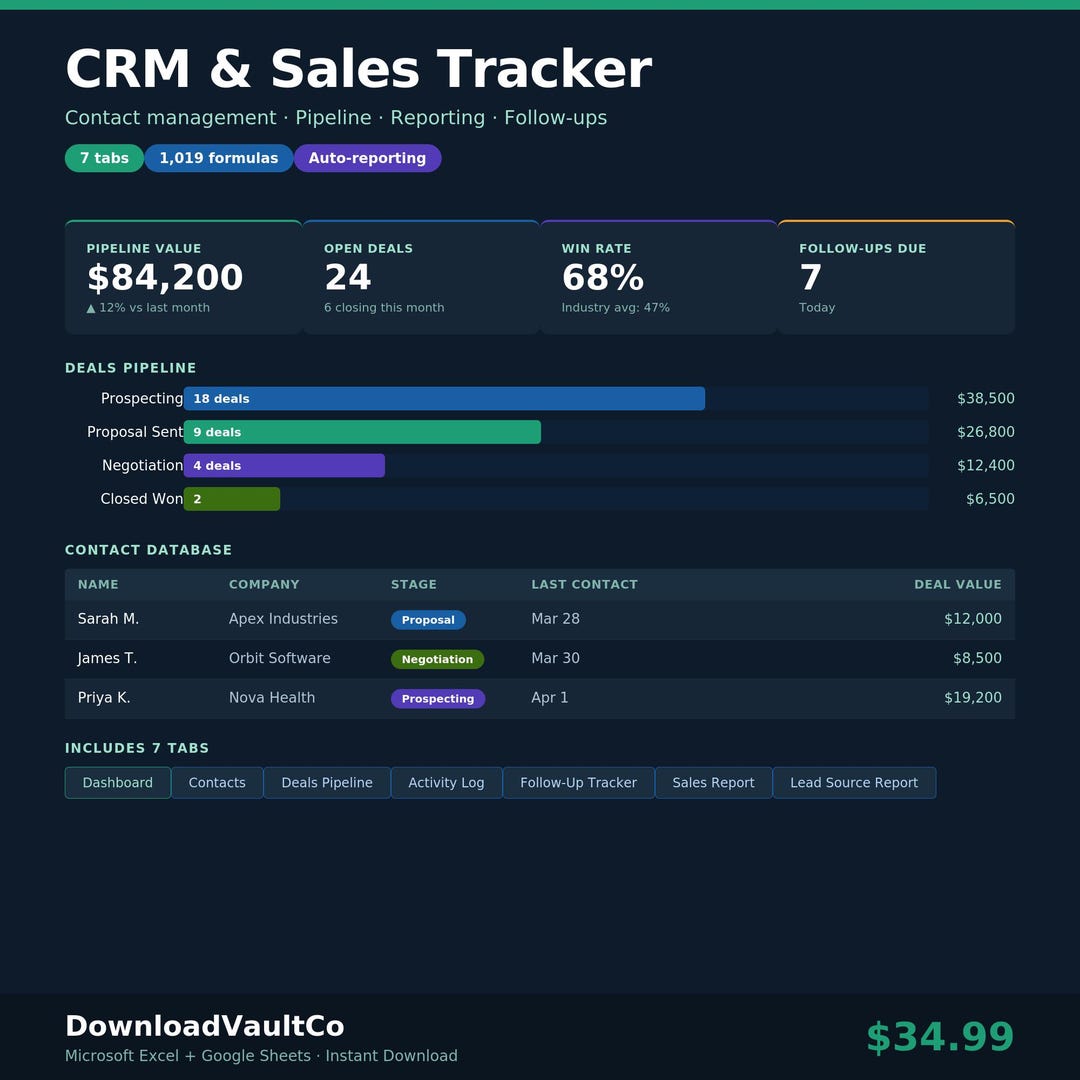Click the $19,200 deal value
This screenshot has height=1080, width=1080.
coord(973,697)
